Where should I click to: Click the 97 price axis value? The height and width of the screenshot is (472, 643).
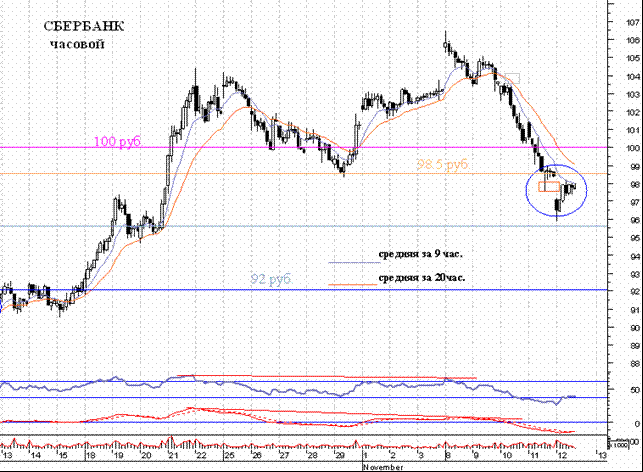click(x=635, y=202)
